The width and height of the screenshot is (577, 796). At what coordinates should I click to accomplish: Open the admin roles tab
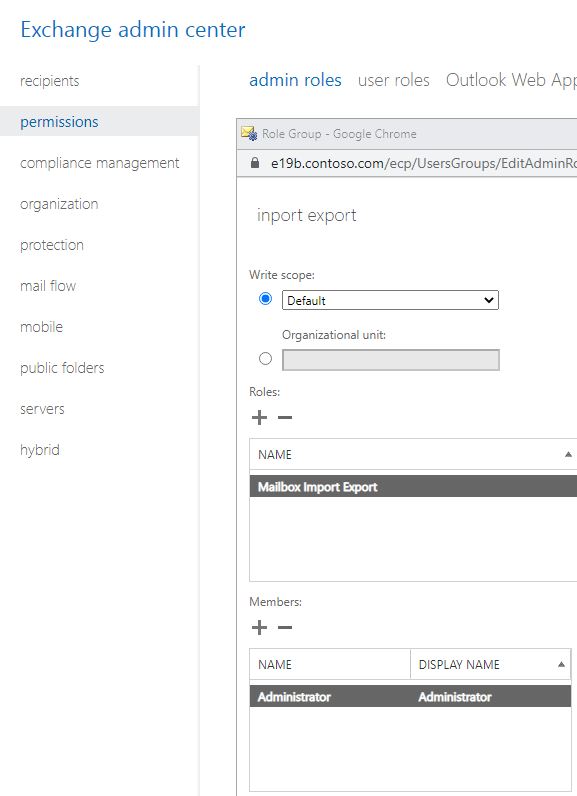point(295,80)
